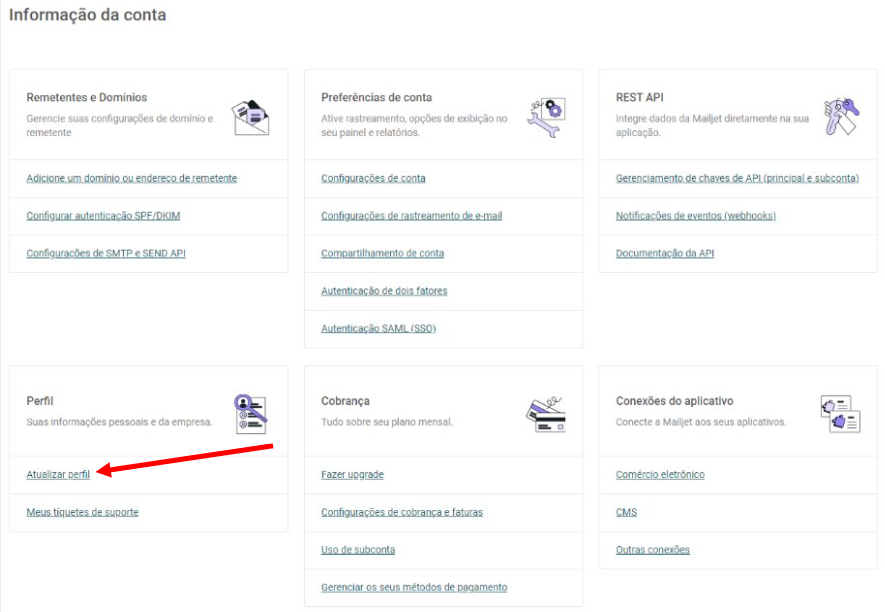Open Configurações de cobrança e faturas
The height and width of the screenshot is (612, 885).
402,512
